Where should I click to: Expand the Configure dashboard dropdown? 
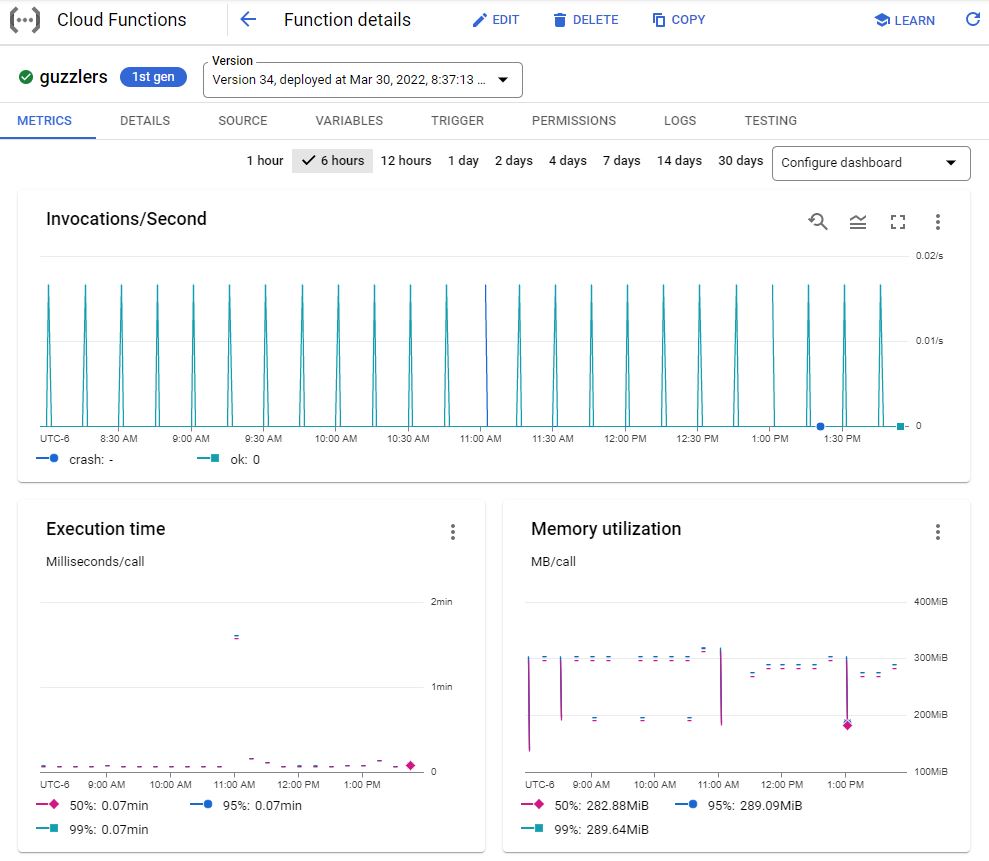tap(871, 163)
